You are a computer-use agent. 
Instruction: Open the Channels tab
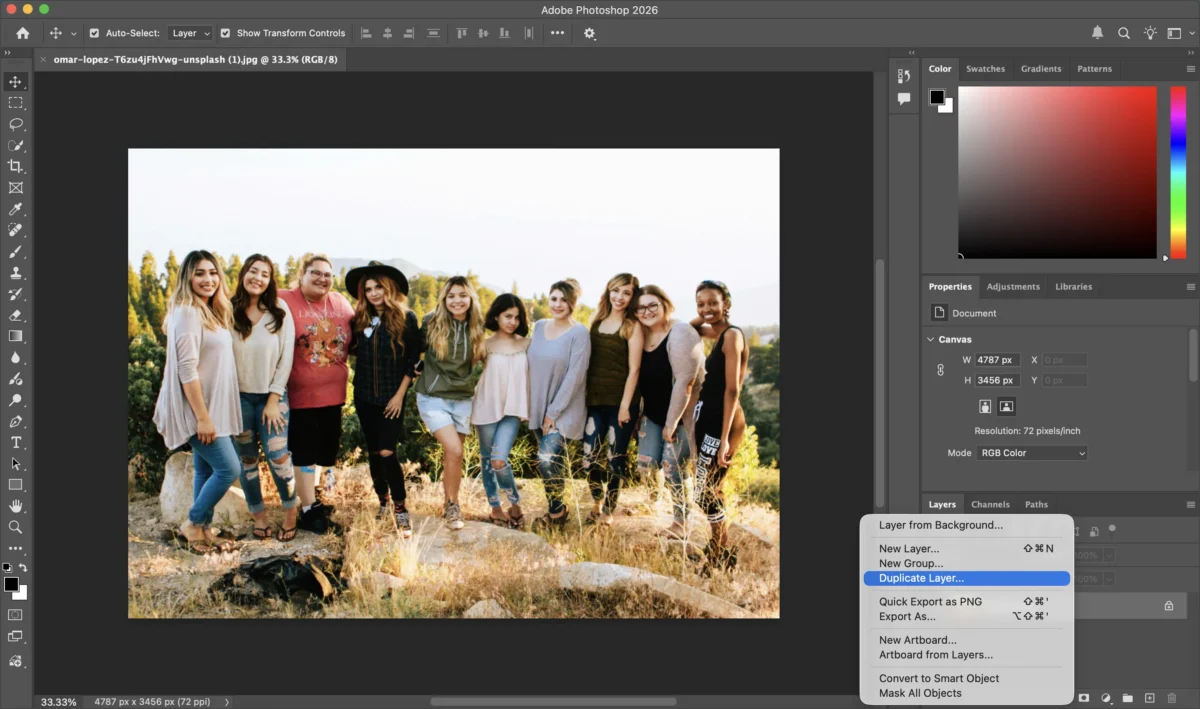[990, 505]
